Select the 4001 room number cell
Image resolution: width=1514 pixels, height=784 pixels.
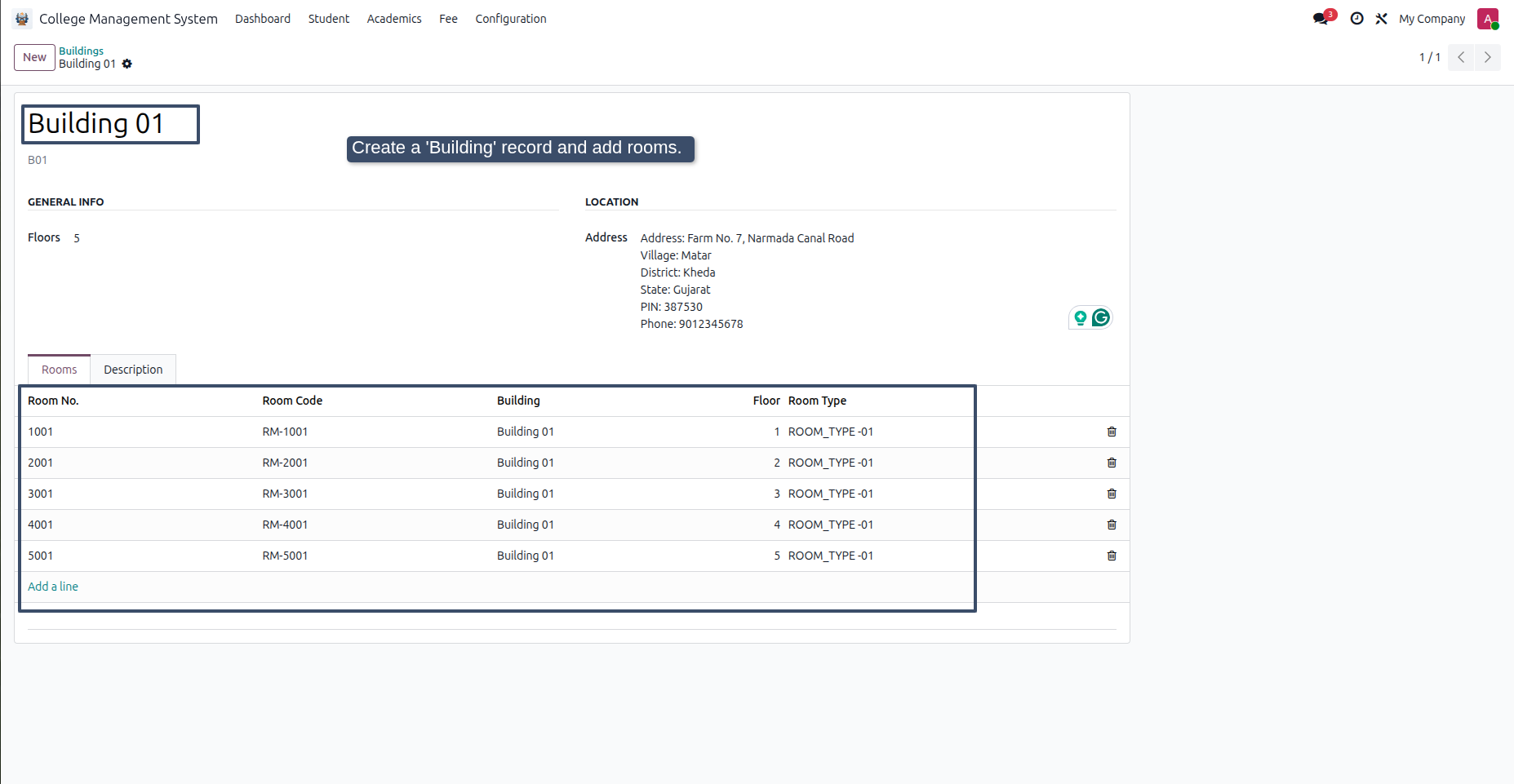[x=40, y=525]
